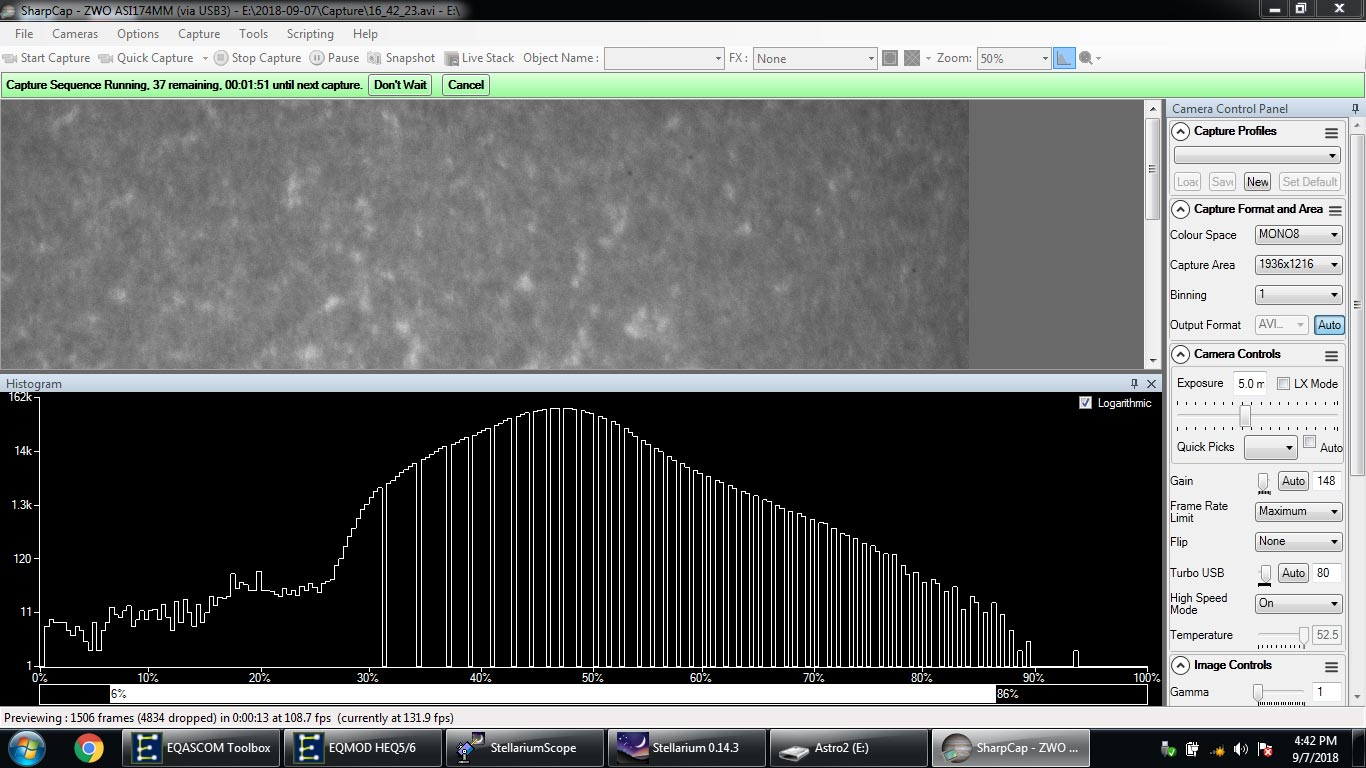Image resolution: width=1366 pixels, height=768 pixels.
Task: Click the New profile button
Action: click(1258, 182)
